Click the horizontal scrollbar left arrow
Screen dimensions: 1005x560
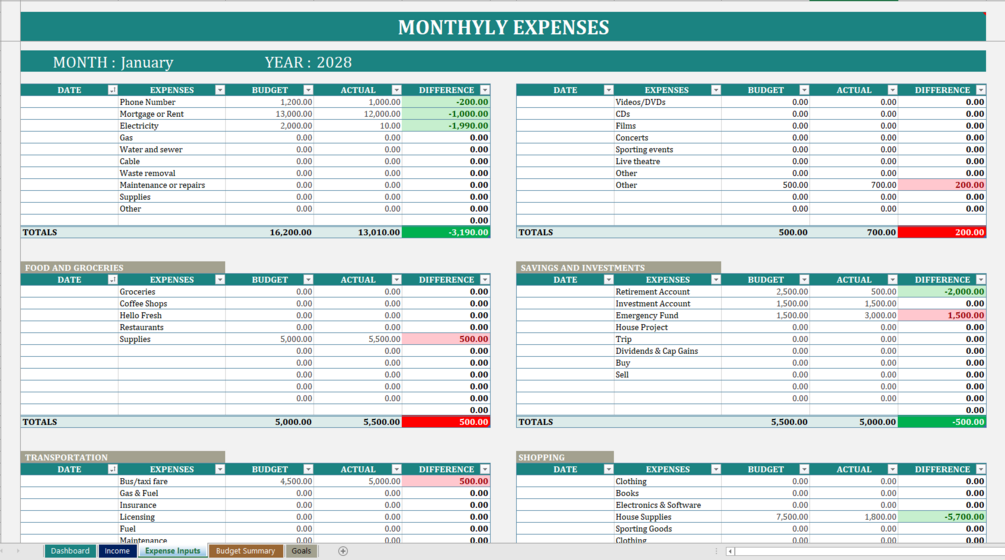click(730, 551)
